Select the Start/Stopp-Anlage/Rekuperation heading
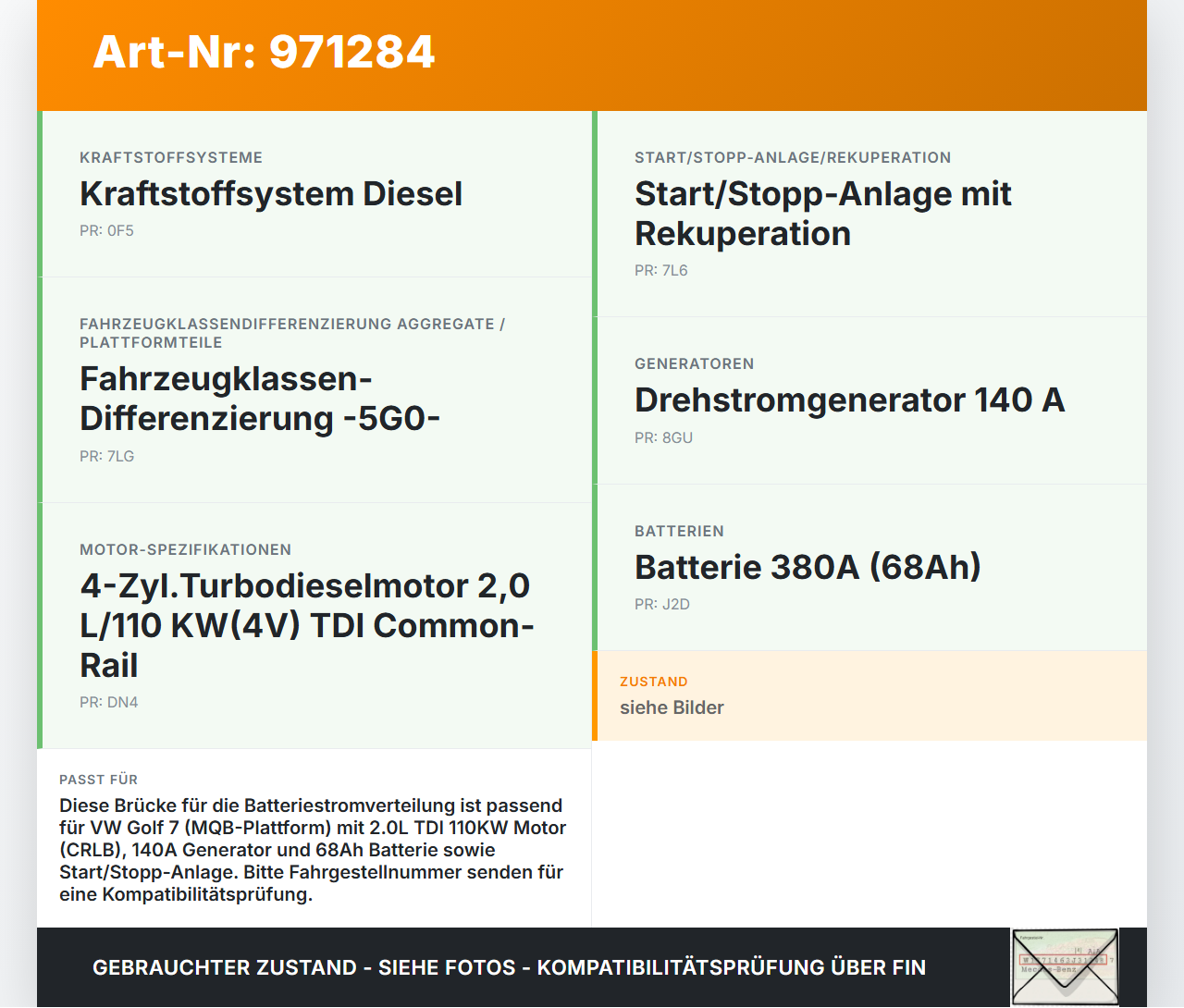 click(792, 157)
